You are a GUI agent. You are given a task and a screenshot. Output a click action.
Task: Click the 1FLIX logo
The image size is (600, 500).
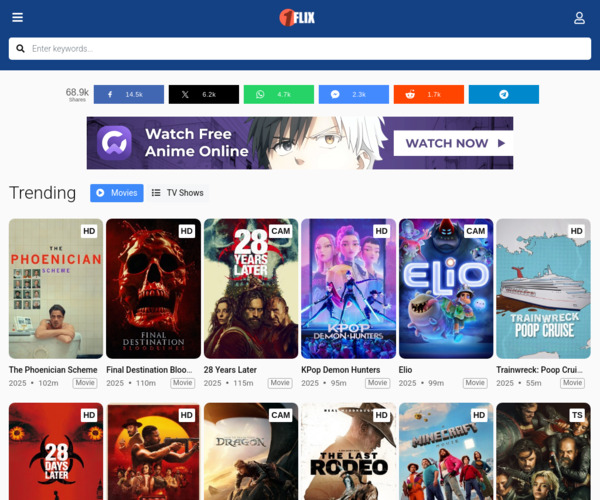point(297,18)
